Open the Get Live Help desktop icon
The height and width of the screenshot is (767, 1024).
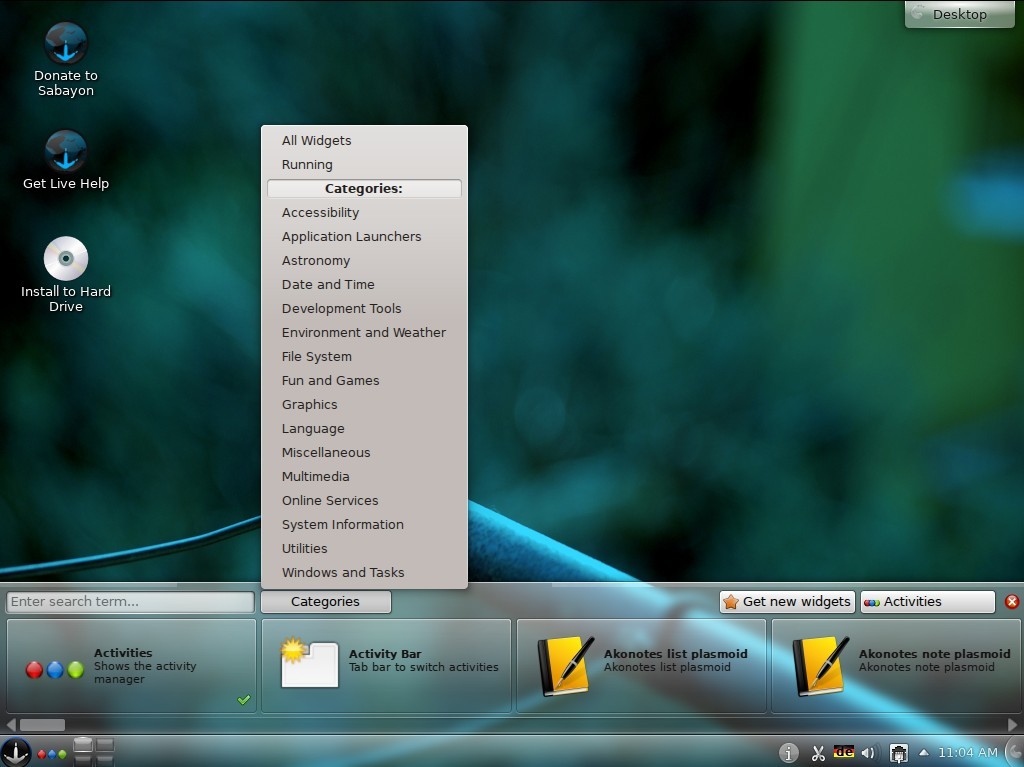65,160
